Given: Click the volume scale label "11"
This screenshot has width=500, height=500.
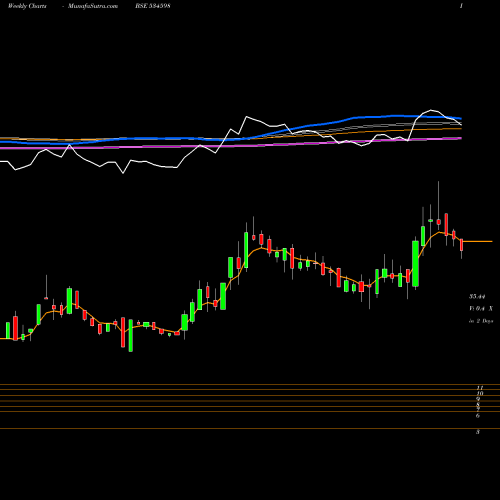Looking at the screenshot, I should [480, 388].
